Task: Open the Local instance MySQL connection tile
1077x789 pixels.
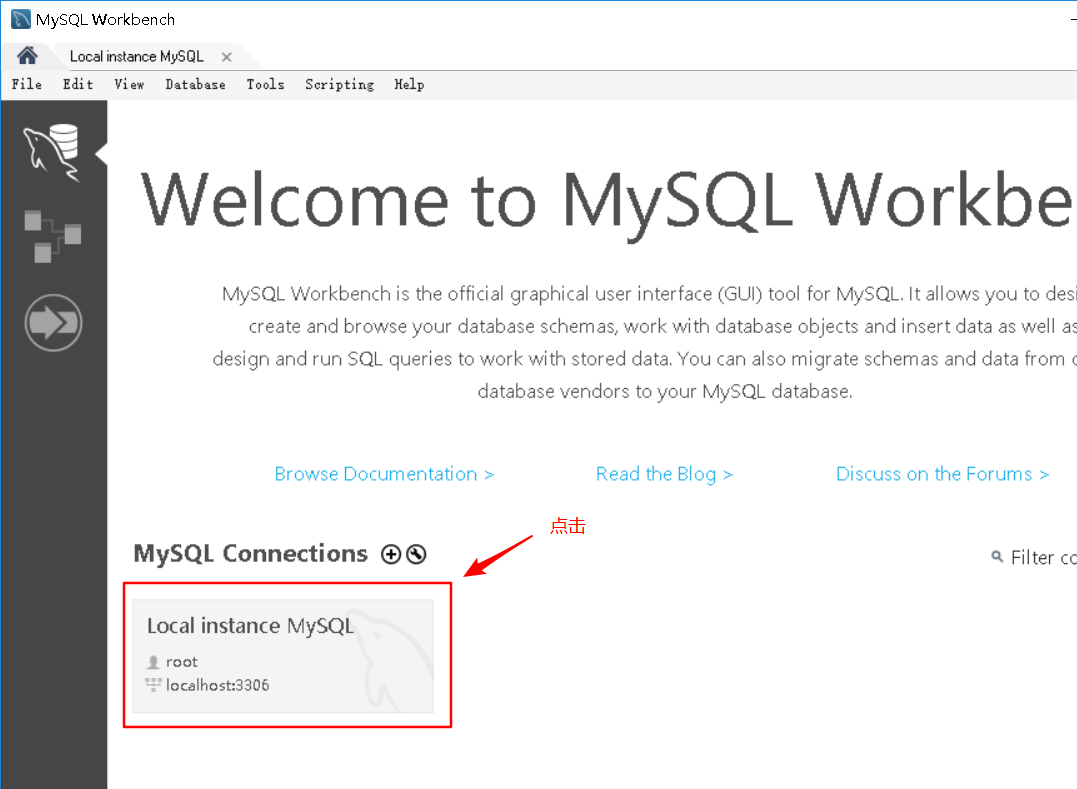Action: pos(287,655)
